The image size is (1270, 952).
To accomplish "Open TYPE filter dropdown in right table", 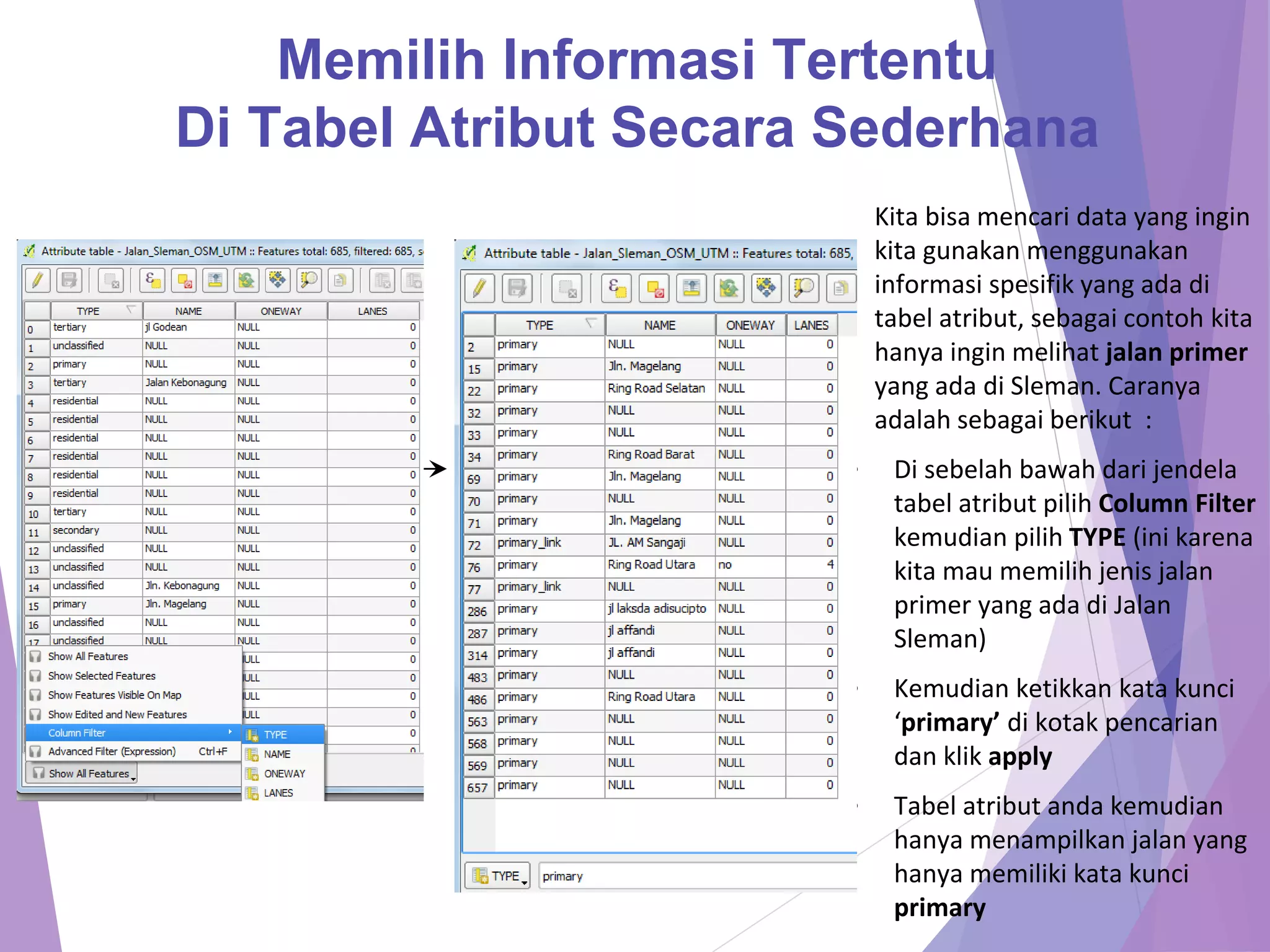I will pyautogui.click(x=497, y=876).
